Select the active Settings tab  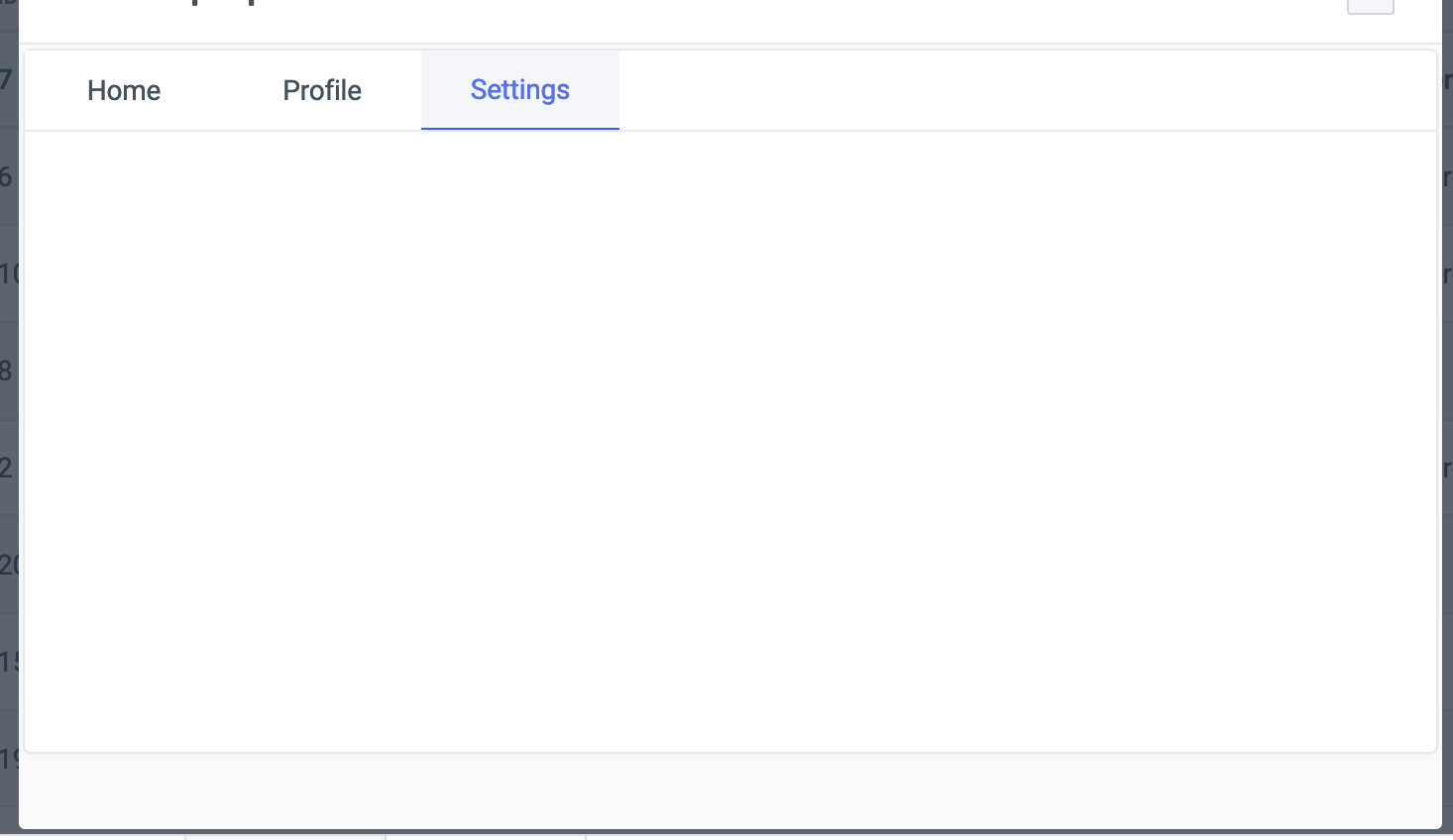click(x=519, y=90)
